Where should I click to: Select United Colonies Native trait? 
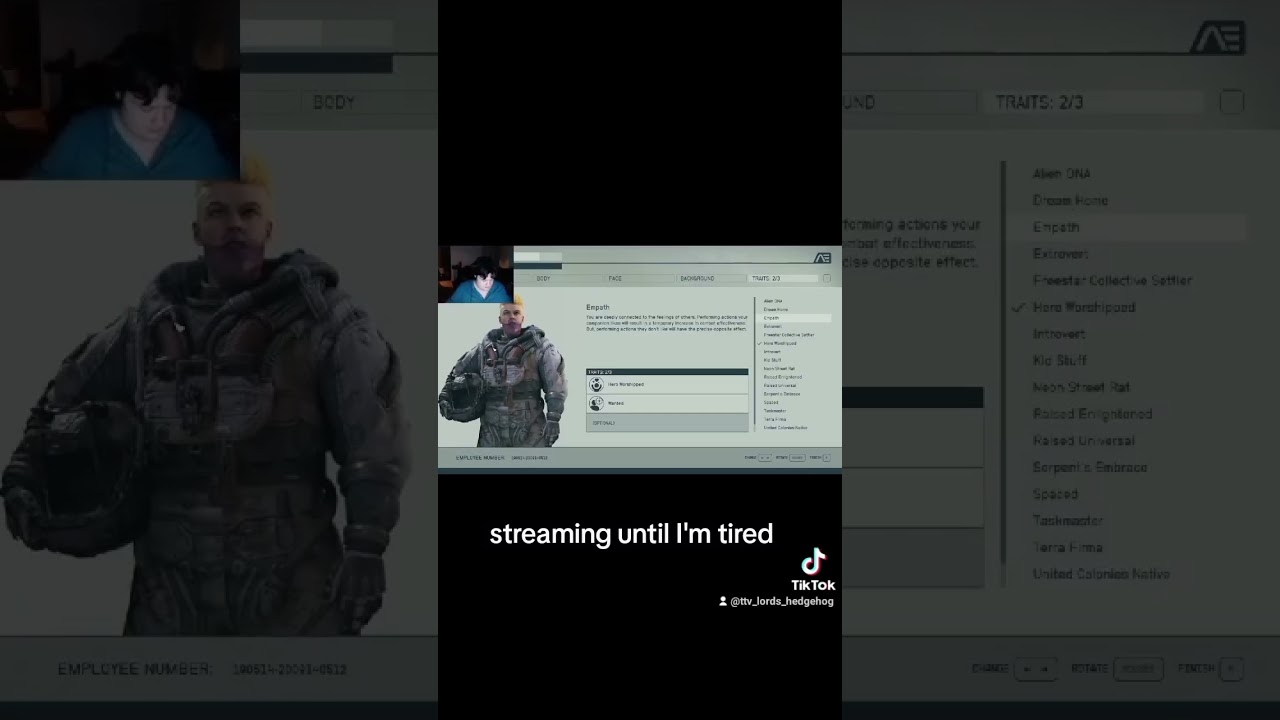click(785, 428)
